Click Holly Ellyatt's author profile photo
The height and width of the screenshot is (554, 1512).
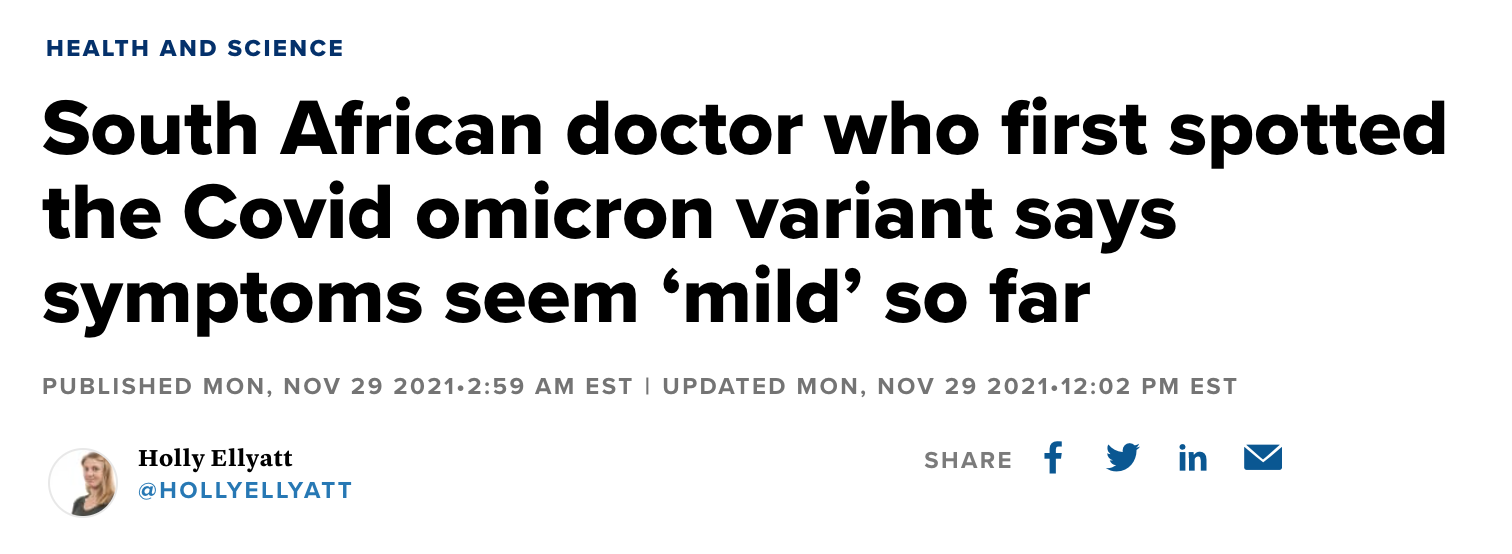83,482
